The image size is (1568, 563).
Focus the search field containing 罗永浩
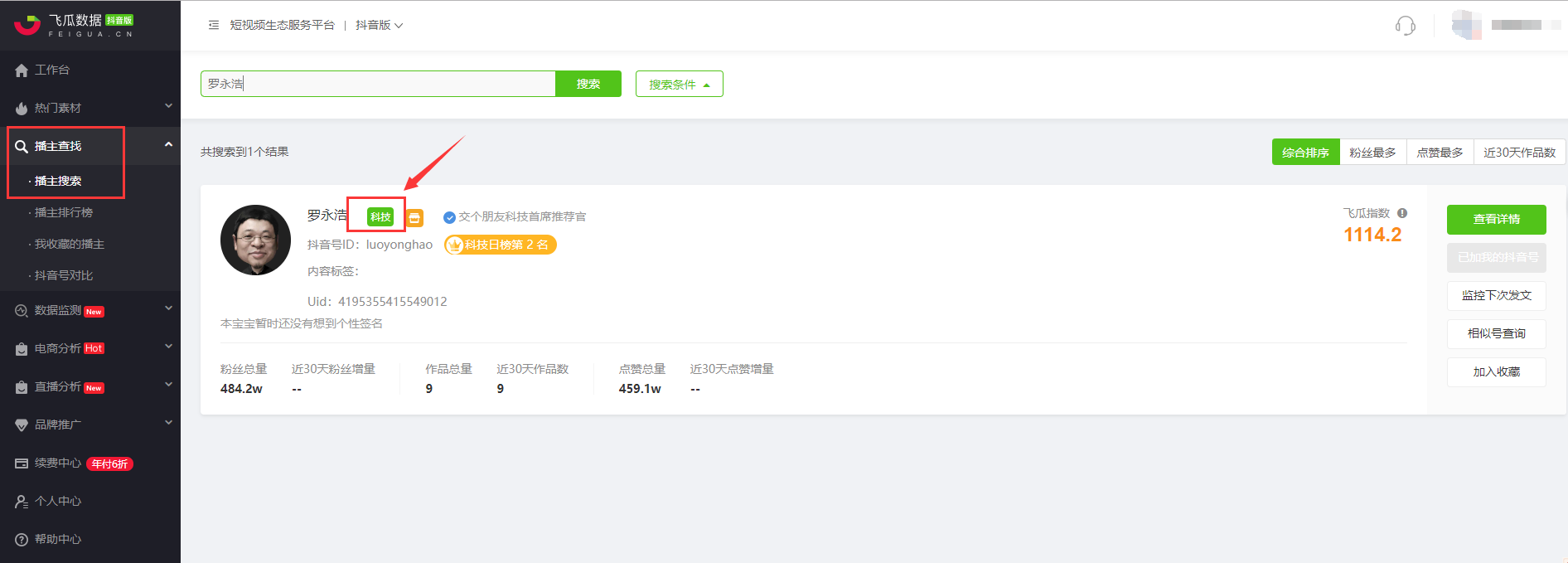(x=378, y=84)
